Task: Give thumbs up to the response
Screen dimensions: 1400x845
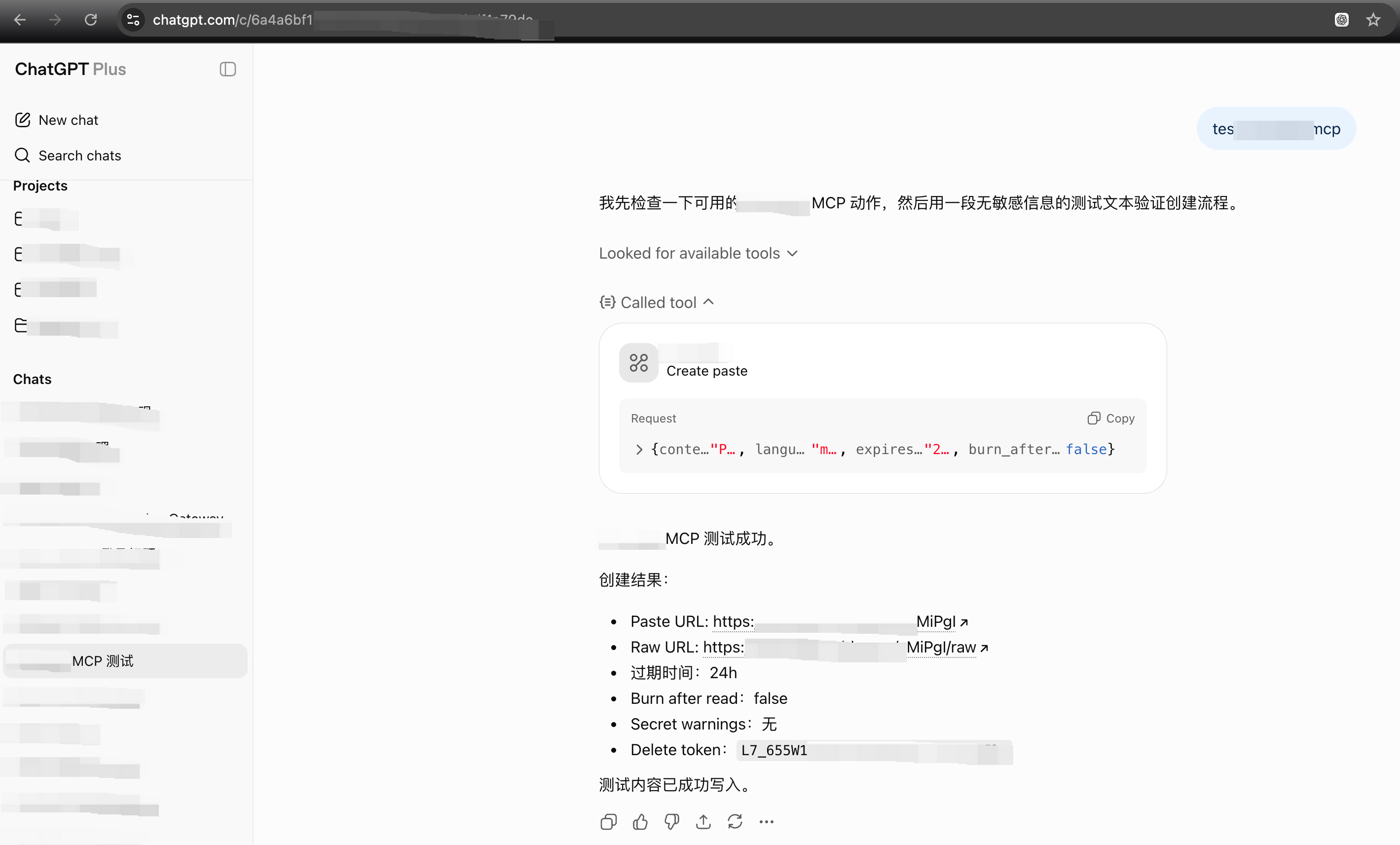Action: tap(640, 822)
